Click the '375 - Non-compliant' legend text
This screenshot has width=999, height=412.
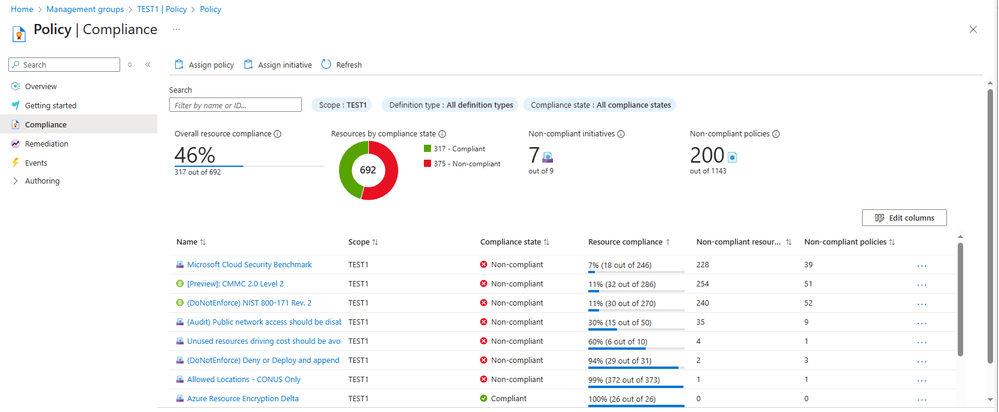(467, 164)
